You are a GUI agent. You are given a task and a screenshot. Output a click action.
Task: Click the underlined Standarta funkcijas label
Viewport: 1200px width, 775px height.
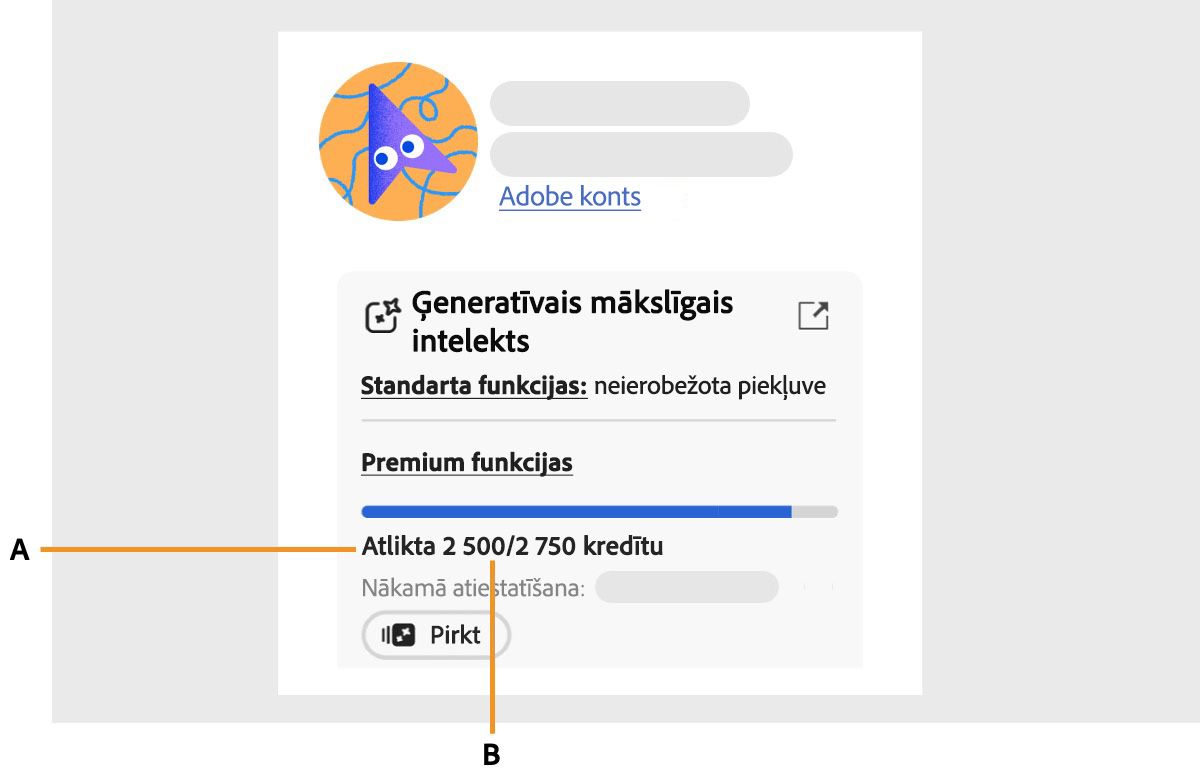pos(472,386)
